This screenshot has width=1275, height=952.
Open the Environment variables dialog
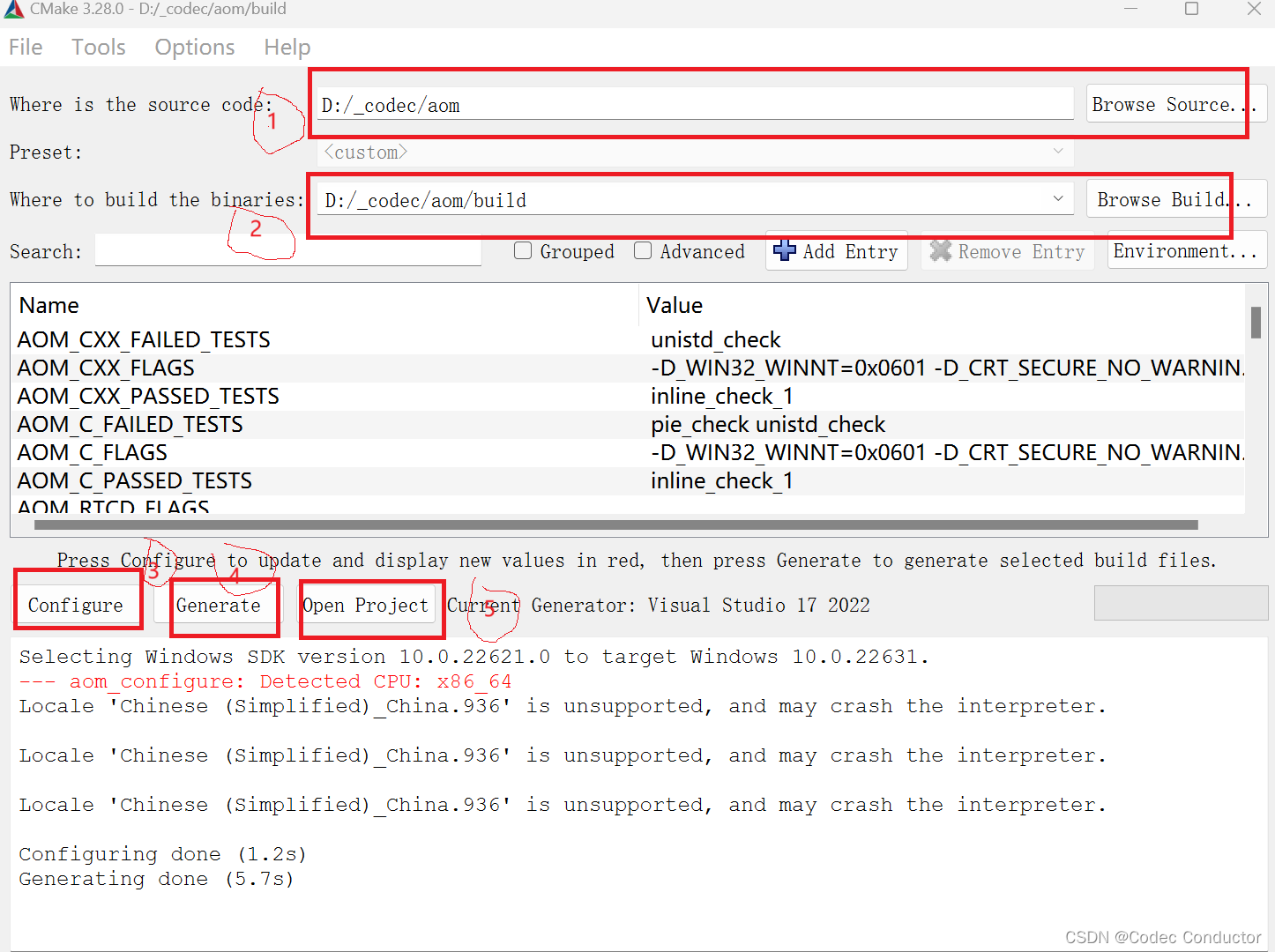1187,250
